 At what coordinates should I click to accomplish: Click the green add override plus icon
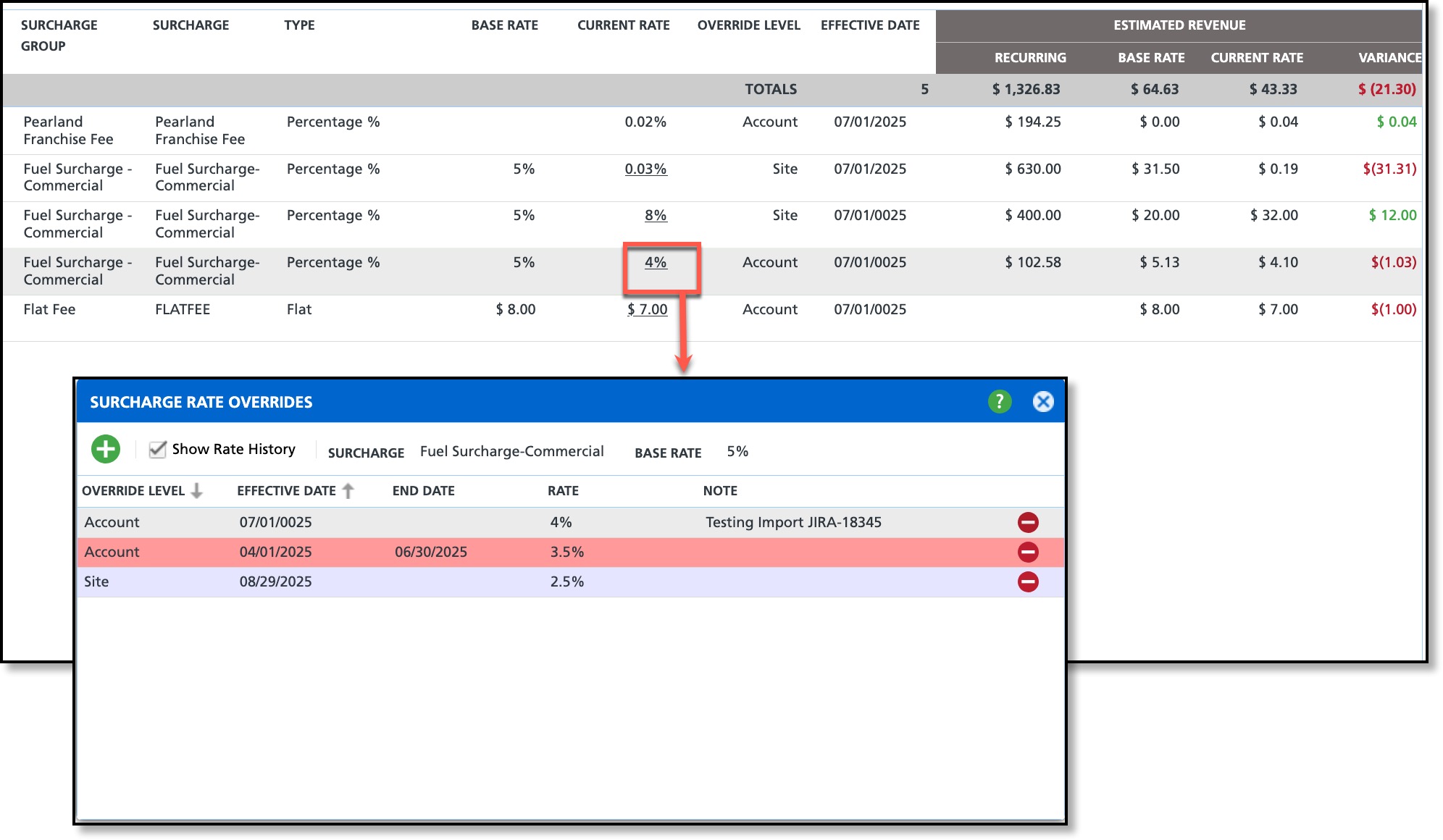pyautogui.click(x=106, y=449)
